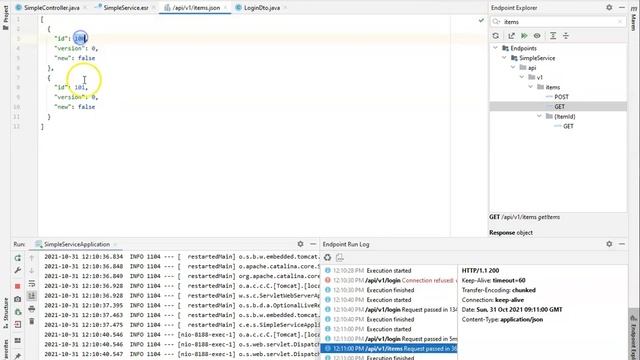Image resolution: width=640 pixels, height=360 pixels.
Task: Select the GET endpoint under {itemId}
Action: click(x=568, y=126)
